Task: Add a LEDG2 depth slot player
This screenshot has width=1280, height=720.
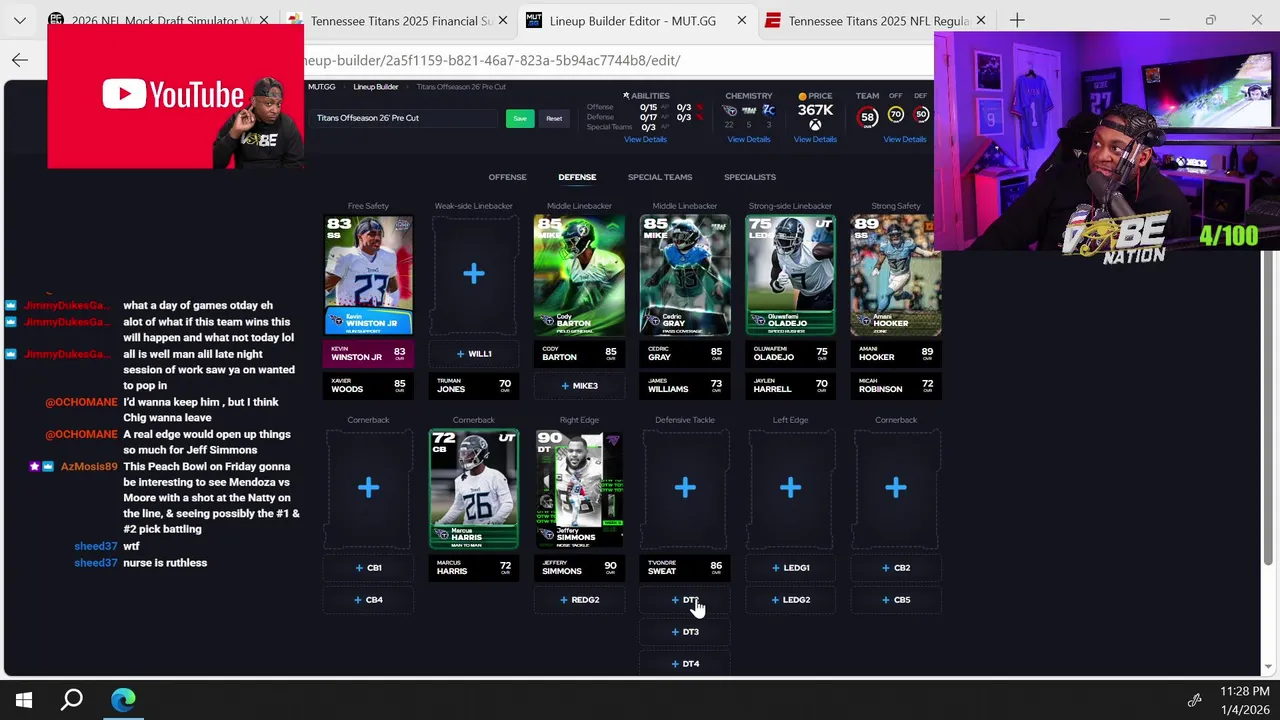Action: (790, 600)
